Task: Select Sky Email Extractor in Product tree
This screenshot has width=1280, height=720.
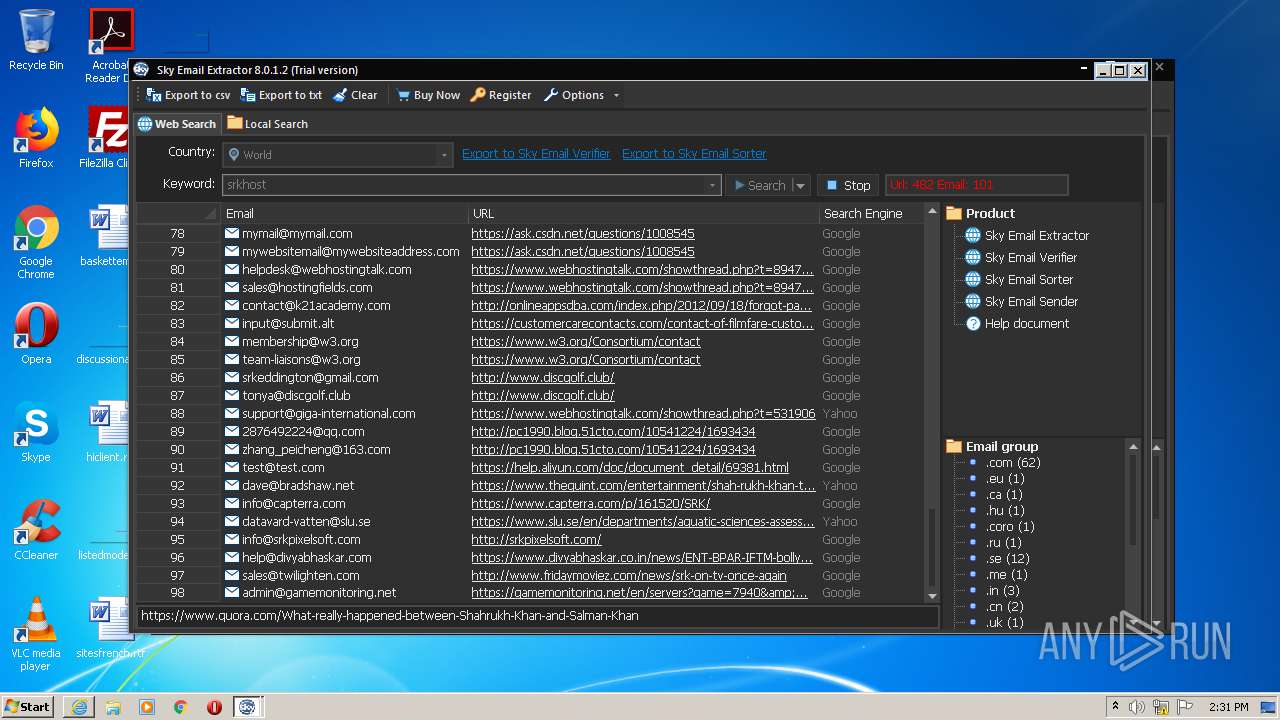Action: point(1037,235)
